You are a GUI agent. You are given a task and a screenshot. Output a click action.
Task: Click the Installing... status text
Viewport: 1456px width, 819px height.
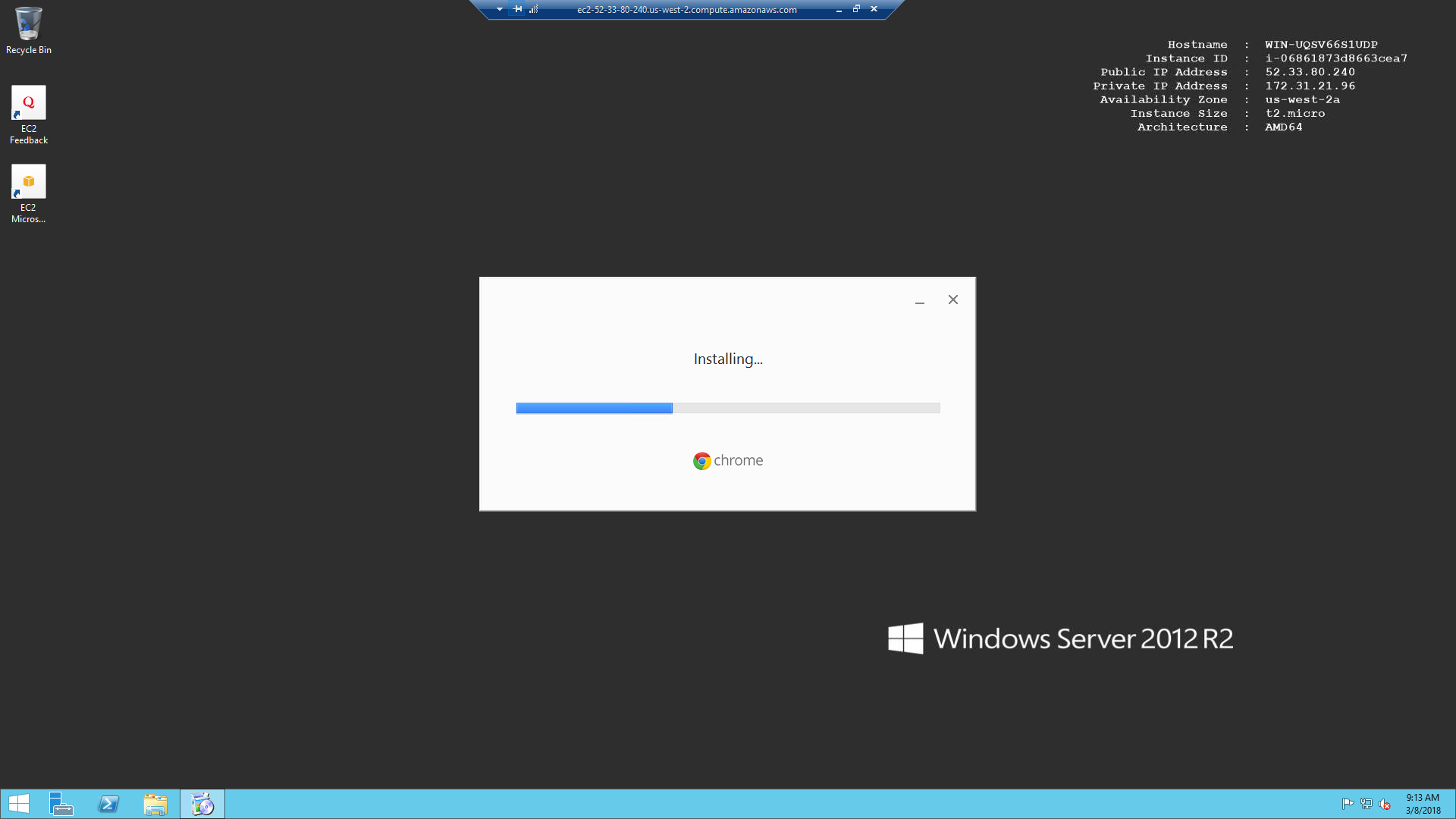pyautogui.click(x=728, y=359)
